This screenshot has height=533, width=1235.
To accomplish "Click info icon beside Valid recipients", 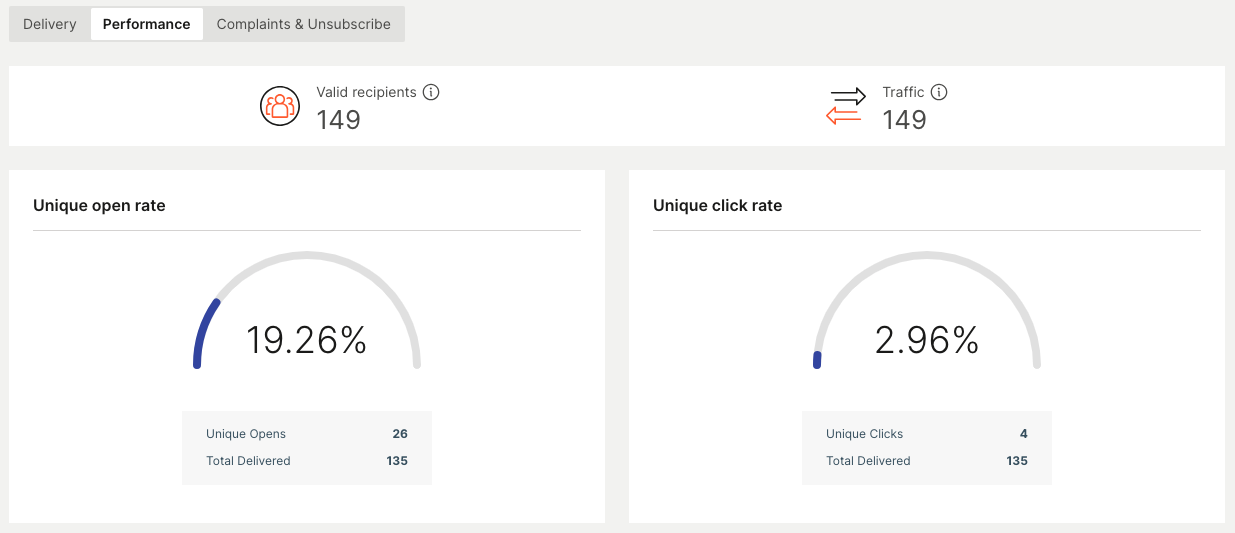I will [431, 92].
